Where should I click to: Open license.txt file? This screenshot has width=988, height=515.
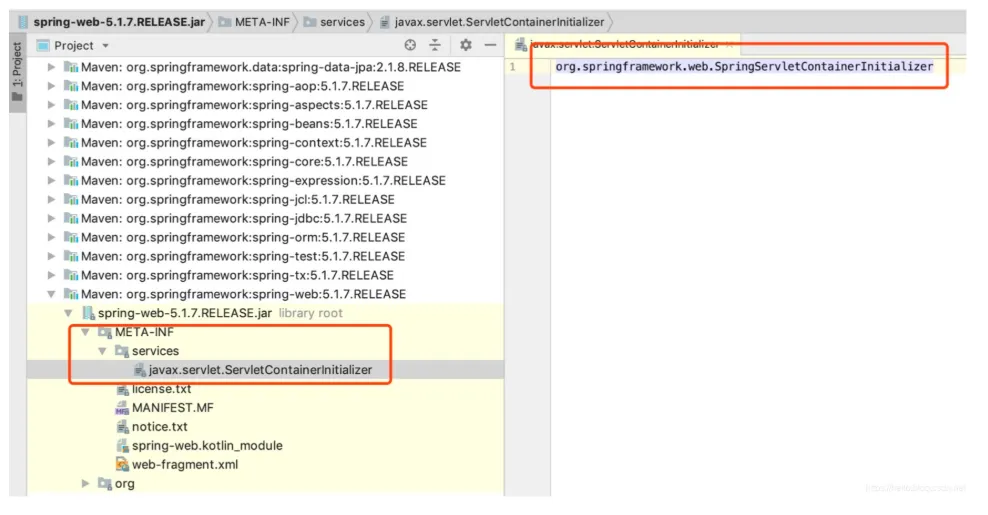[x=161, y=388]
